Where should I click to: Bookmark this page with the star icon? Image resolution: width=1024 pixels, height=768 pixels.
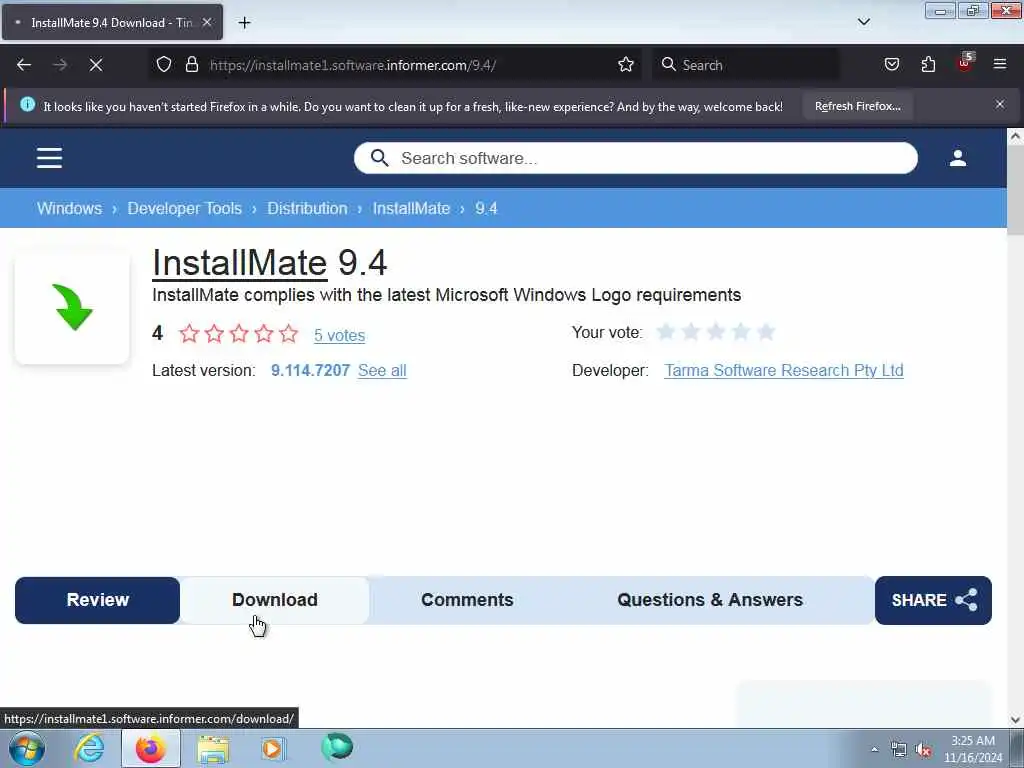click(626, 65)
